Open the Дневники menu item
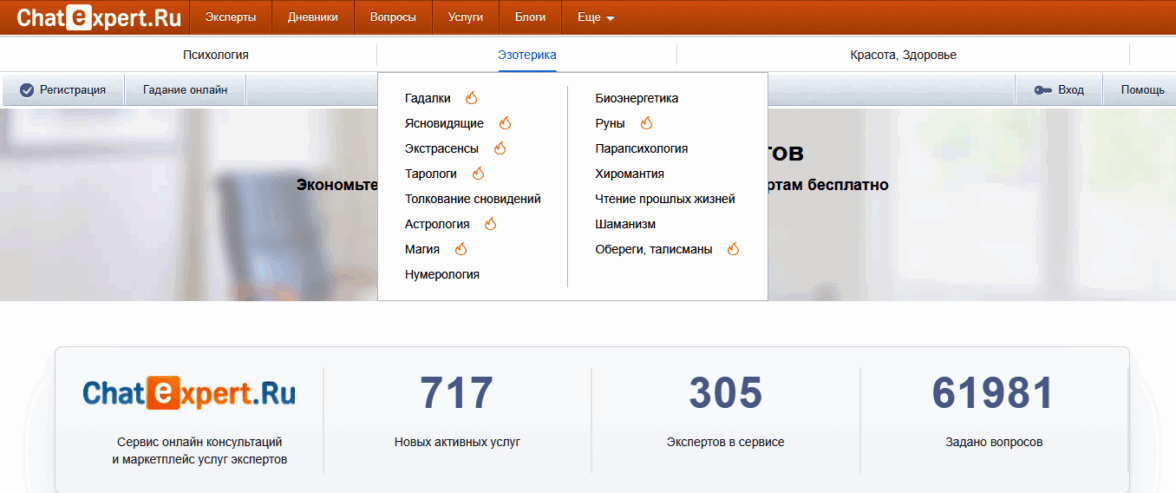The height and width of the screenshot is (493, 1176). 313,17
